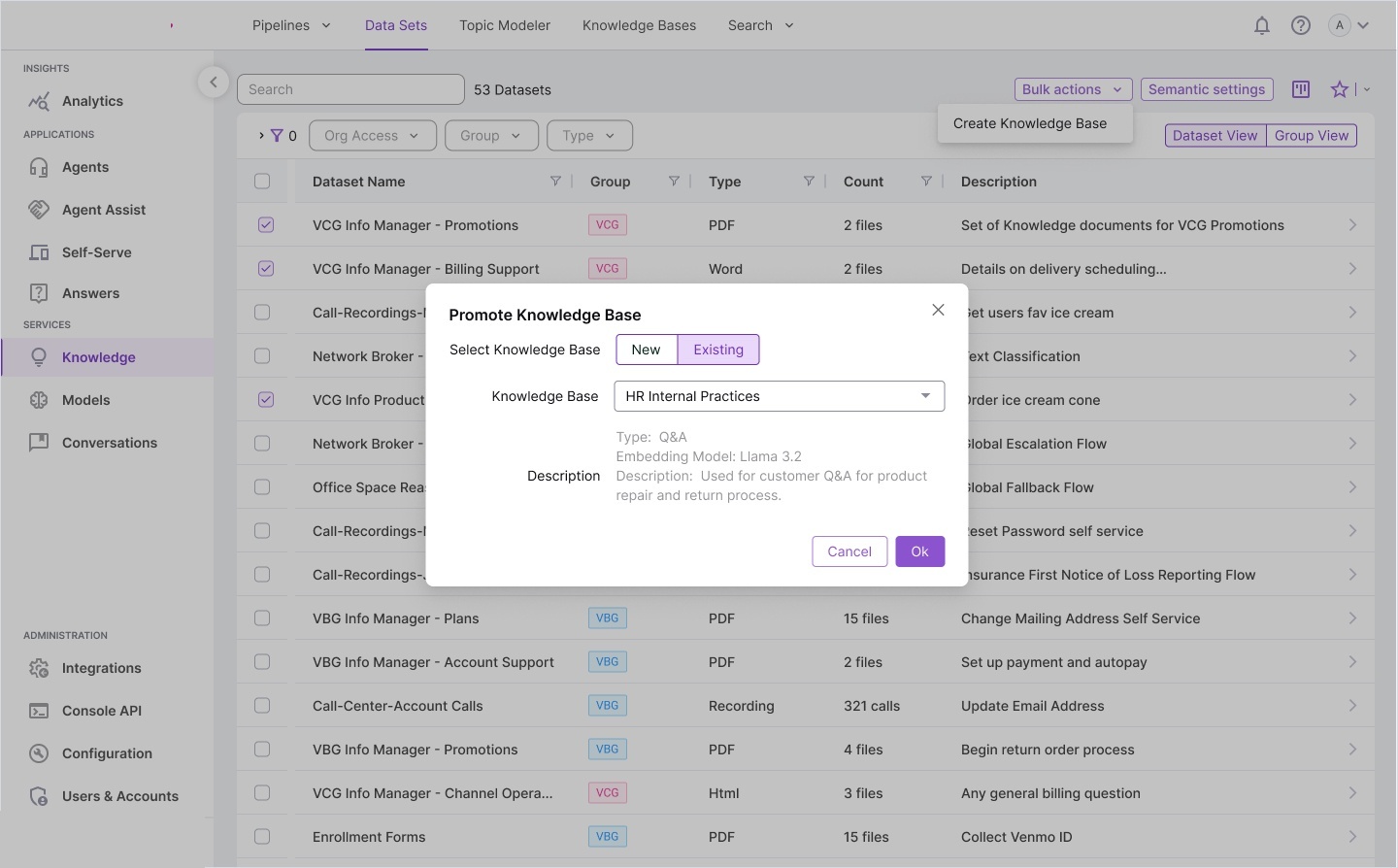
Task: Check the Enrollment Forms row checkbox
Action: coord(262,836)
